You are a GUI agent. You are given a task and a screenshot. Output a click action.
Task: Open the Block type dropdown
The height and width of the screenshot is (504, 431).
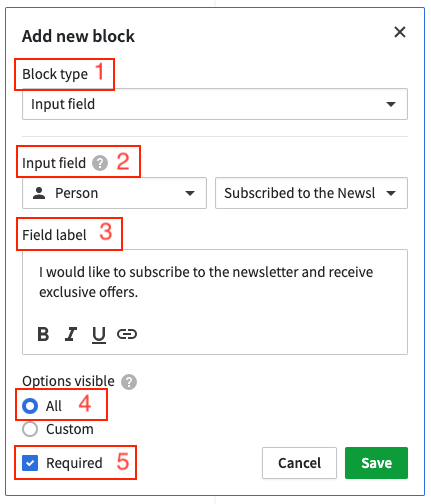215,104
